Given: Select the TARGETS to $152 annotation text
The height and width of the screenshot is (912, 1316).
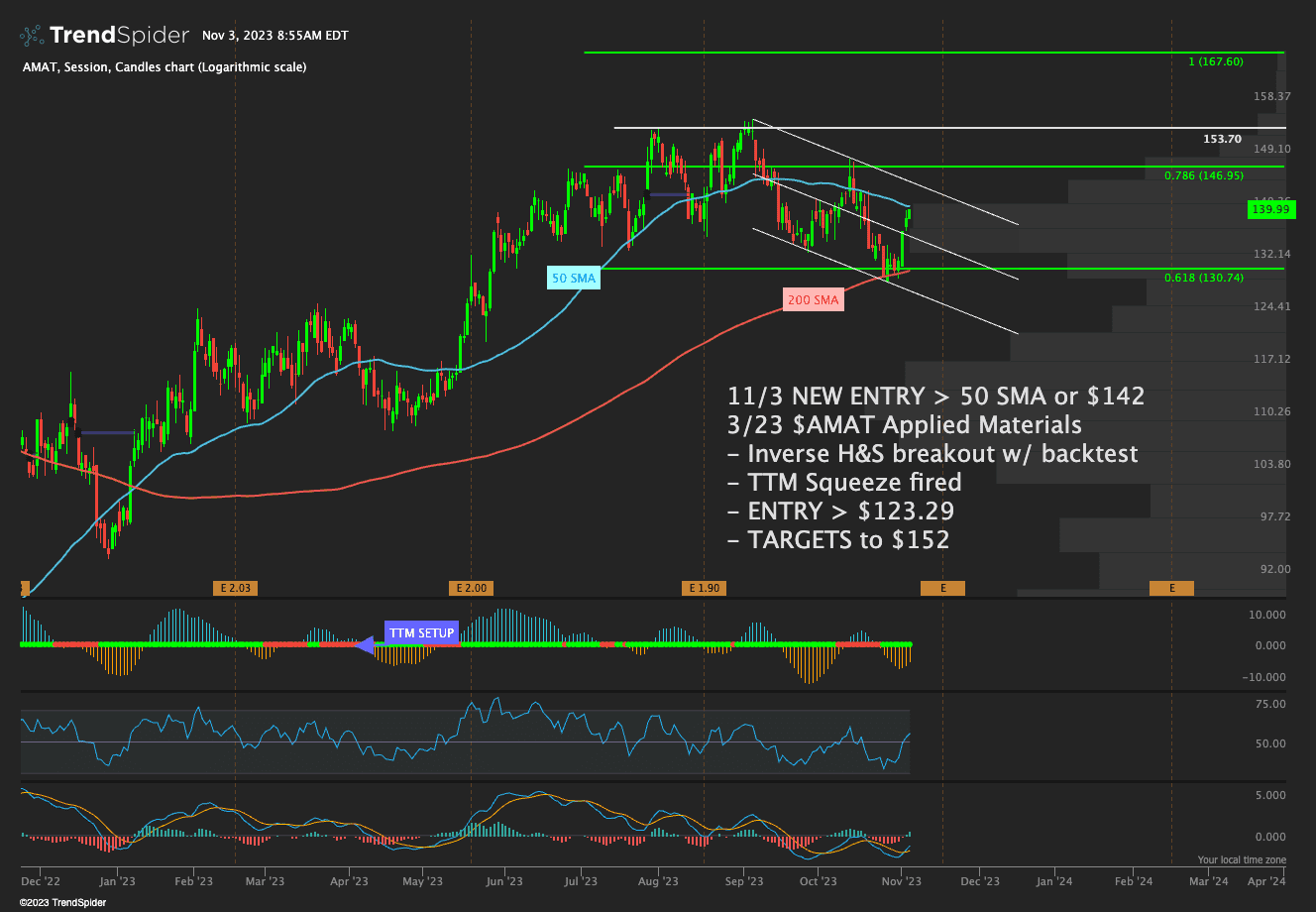Looking at the screenshot, I should [x=837, y=540].
